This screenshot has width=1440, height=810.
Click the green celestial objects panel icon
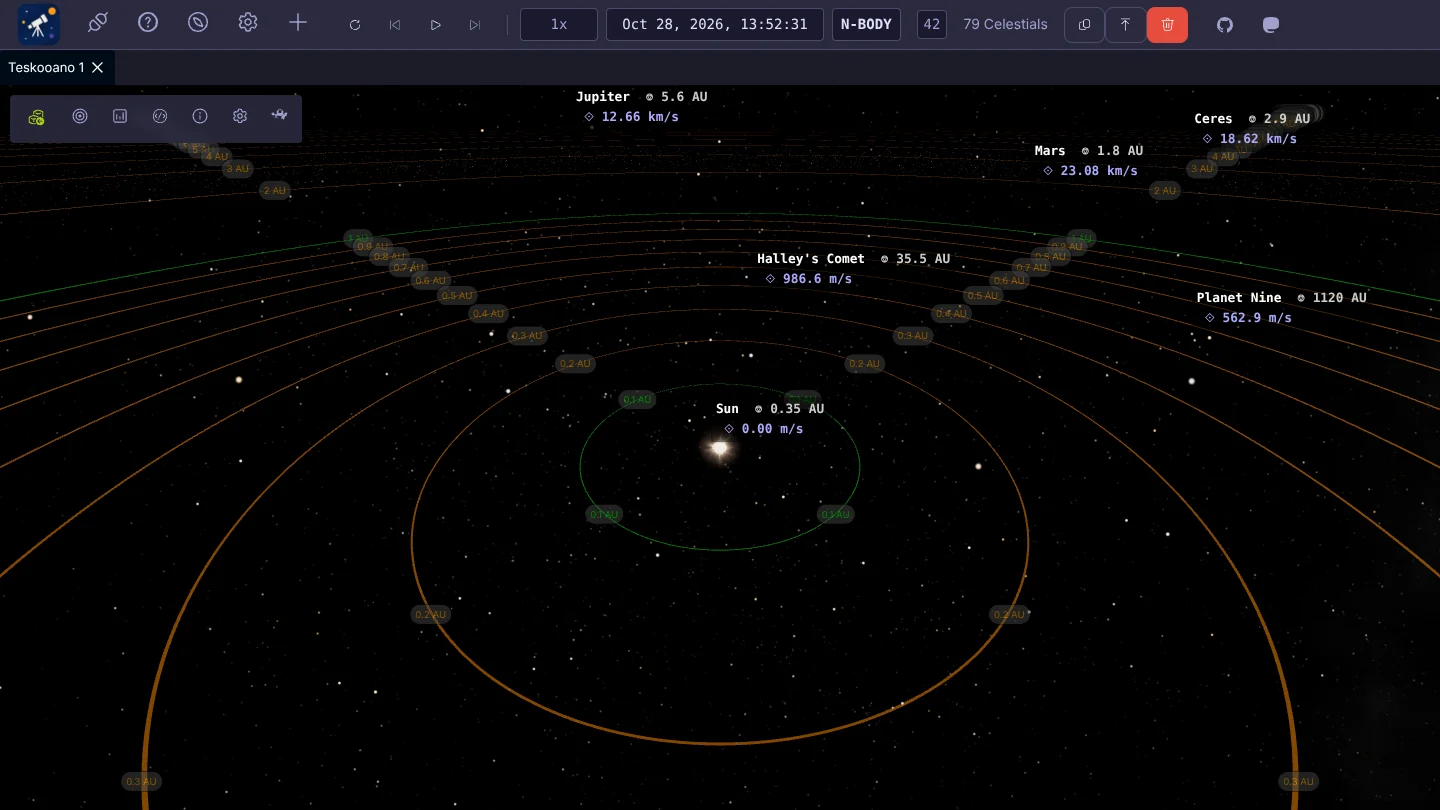pos(37,117)
